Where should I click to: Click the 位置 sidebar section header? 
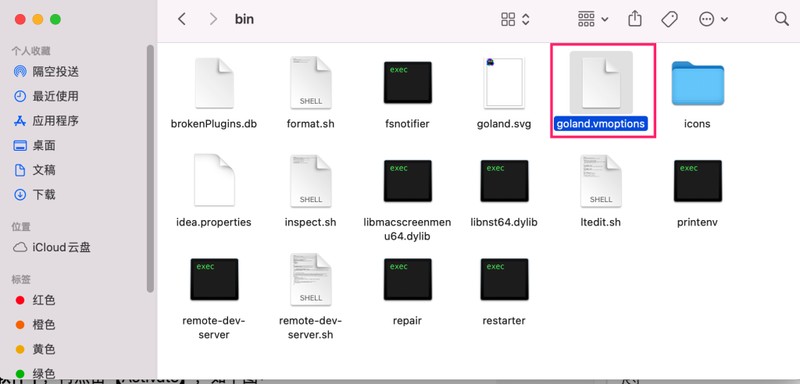[x=21, y=227]
